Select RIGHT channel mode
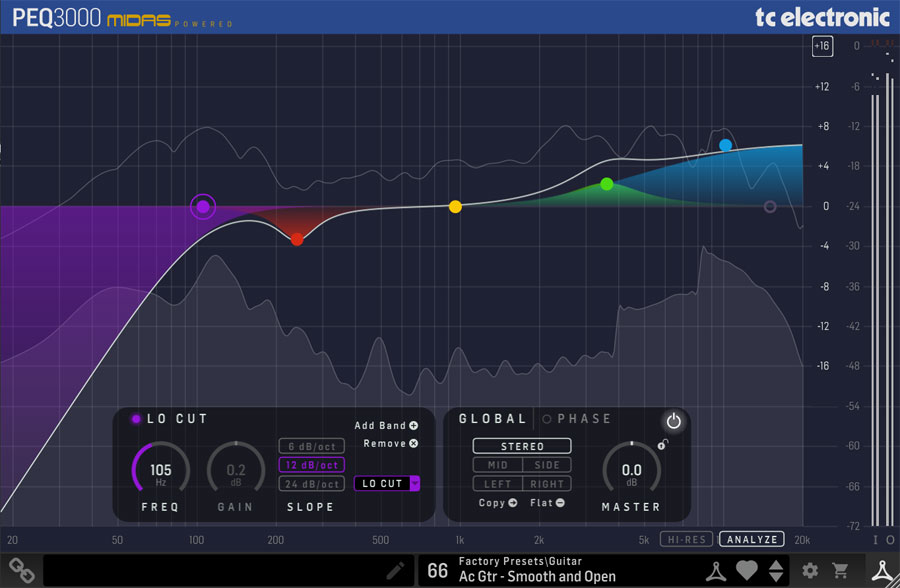This screenshot has height=588, width=900. [547, 483]
